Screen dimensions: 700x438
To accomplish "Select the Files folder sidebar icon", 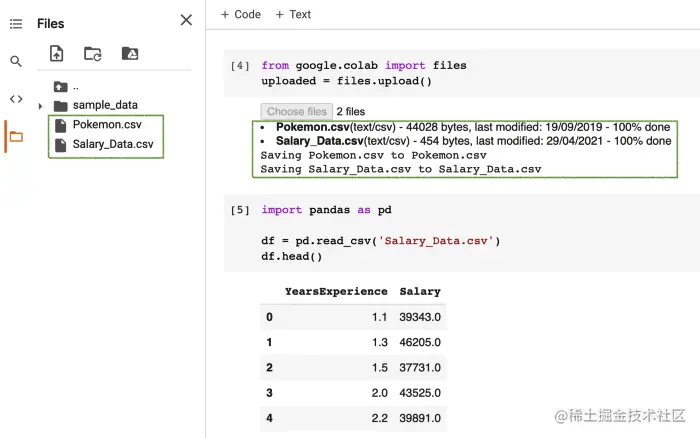I will tap(15, 136).
